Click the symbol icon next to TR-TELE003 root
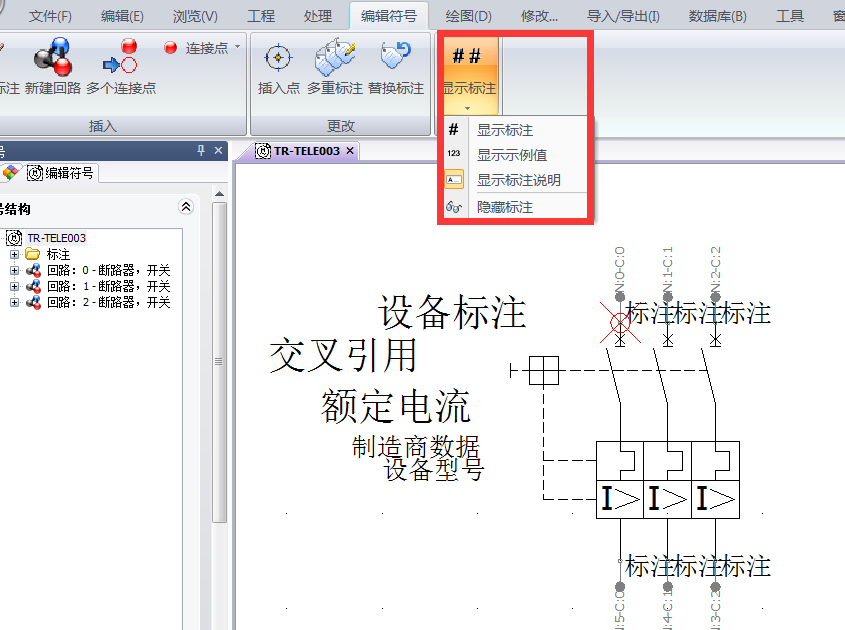Screen dimensions: 845x630 click(x=14, y=238)
